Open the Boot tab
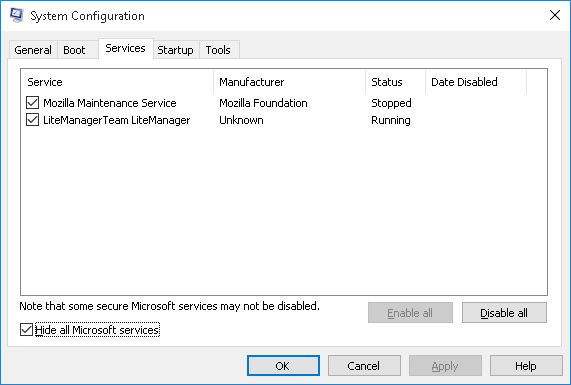The image size is (571, 385). 74,50
